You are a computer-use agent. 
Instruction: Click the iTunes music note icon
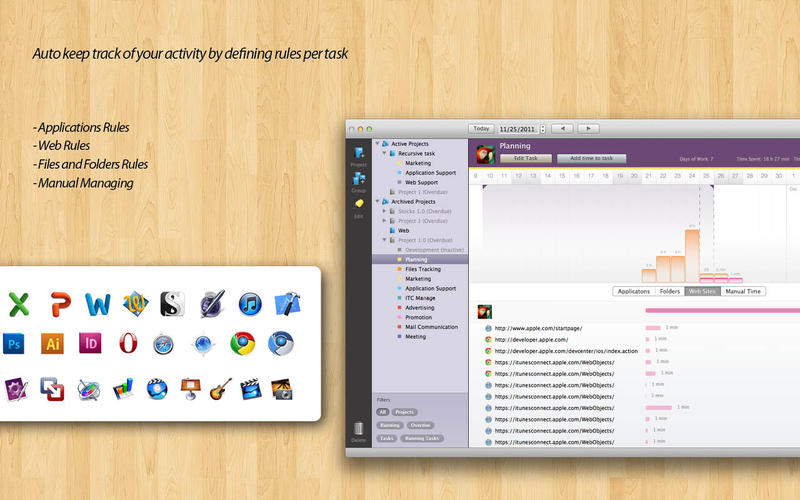pyautogui.click(x=249, y=303)
